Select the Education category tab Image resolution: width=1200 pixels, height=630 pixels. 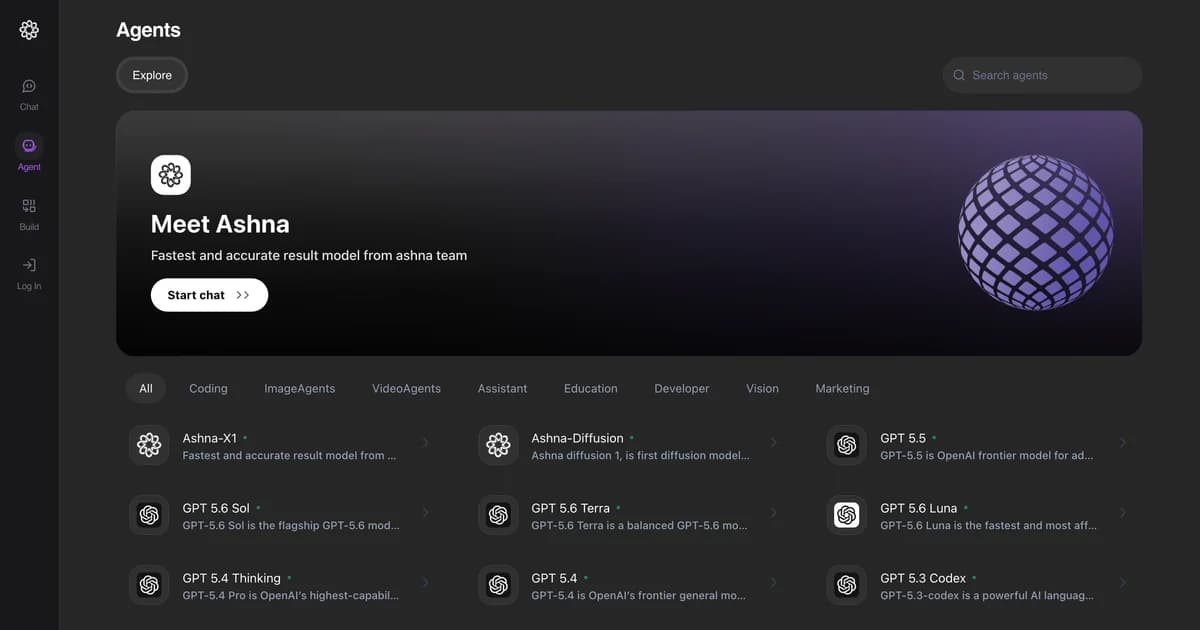click(x=591, y=388)
